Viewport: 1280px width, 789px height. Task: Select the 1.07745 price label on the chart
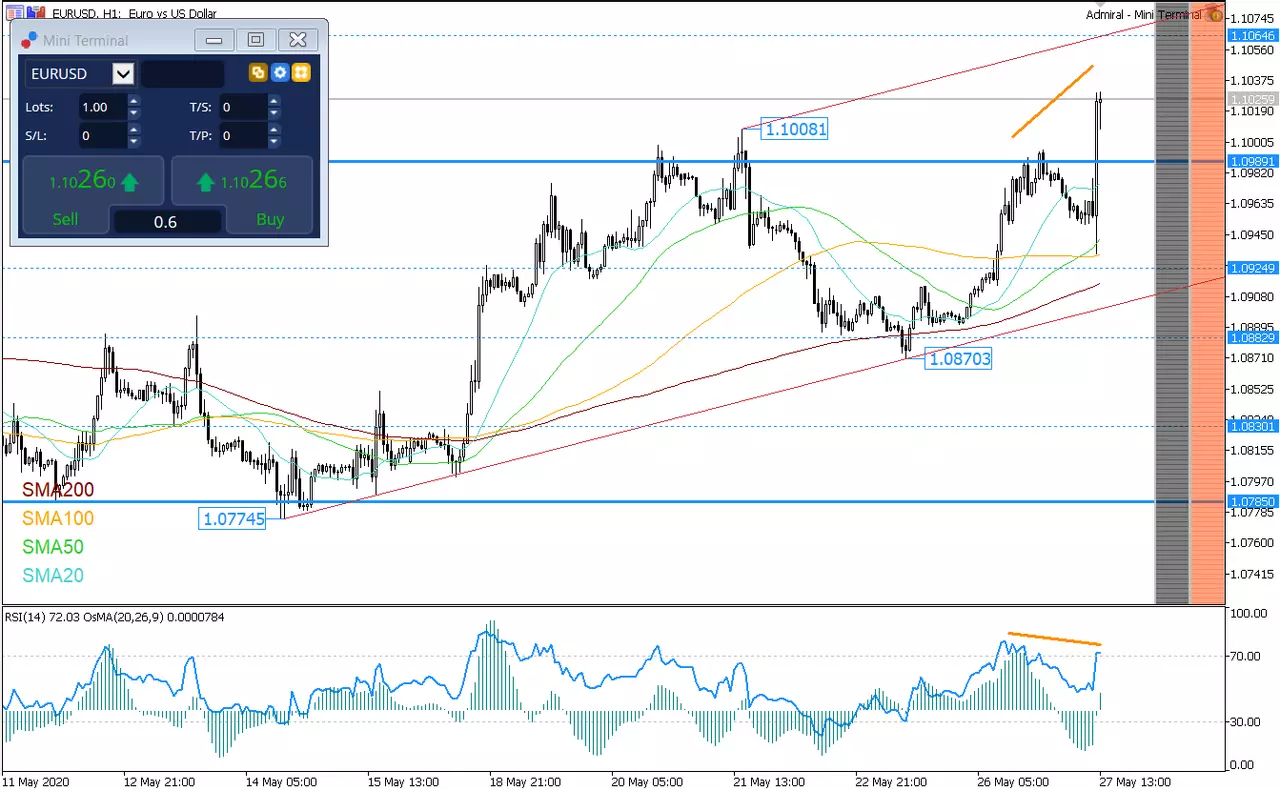pos(233,519)
